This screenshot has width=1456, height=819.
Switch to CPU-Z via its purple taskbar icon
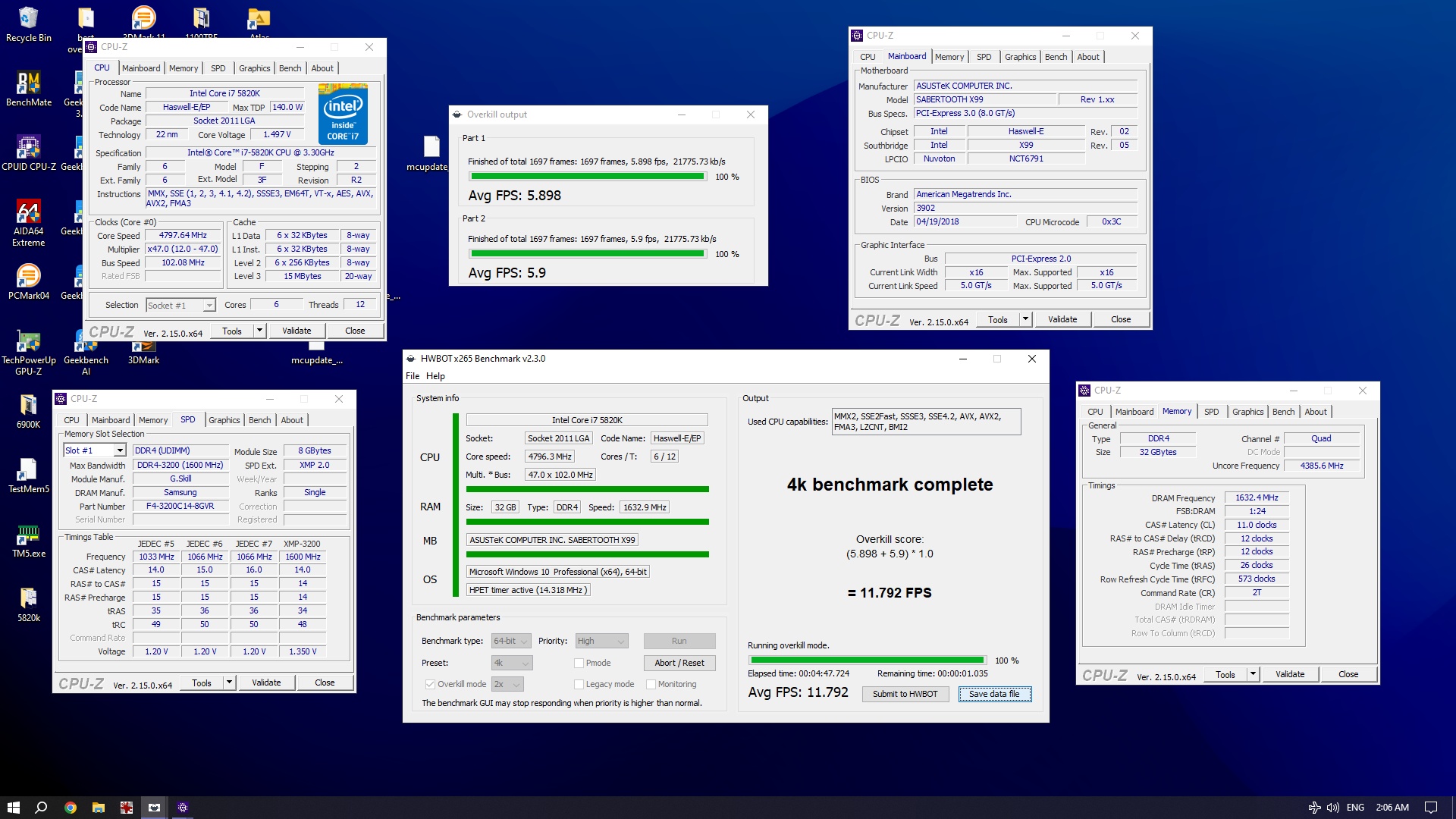click(x=182, y=807)
